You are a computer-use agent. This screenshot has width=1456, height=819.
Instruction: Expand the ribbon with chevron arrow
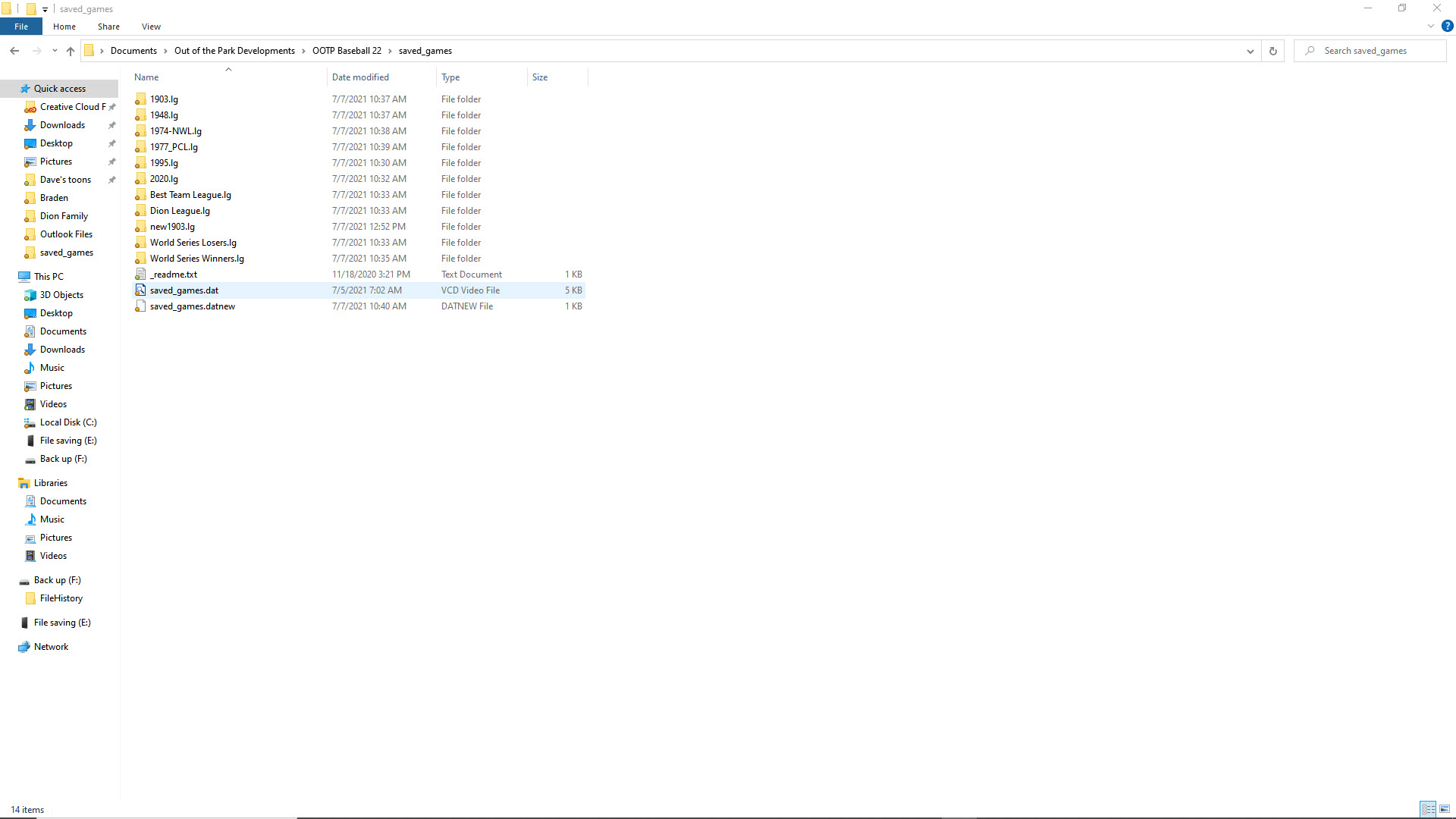[1430, 26]
